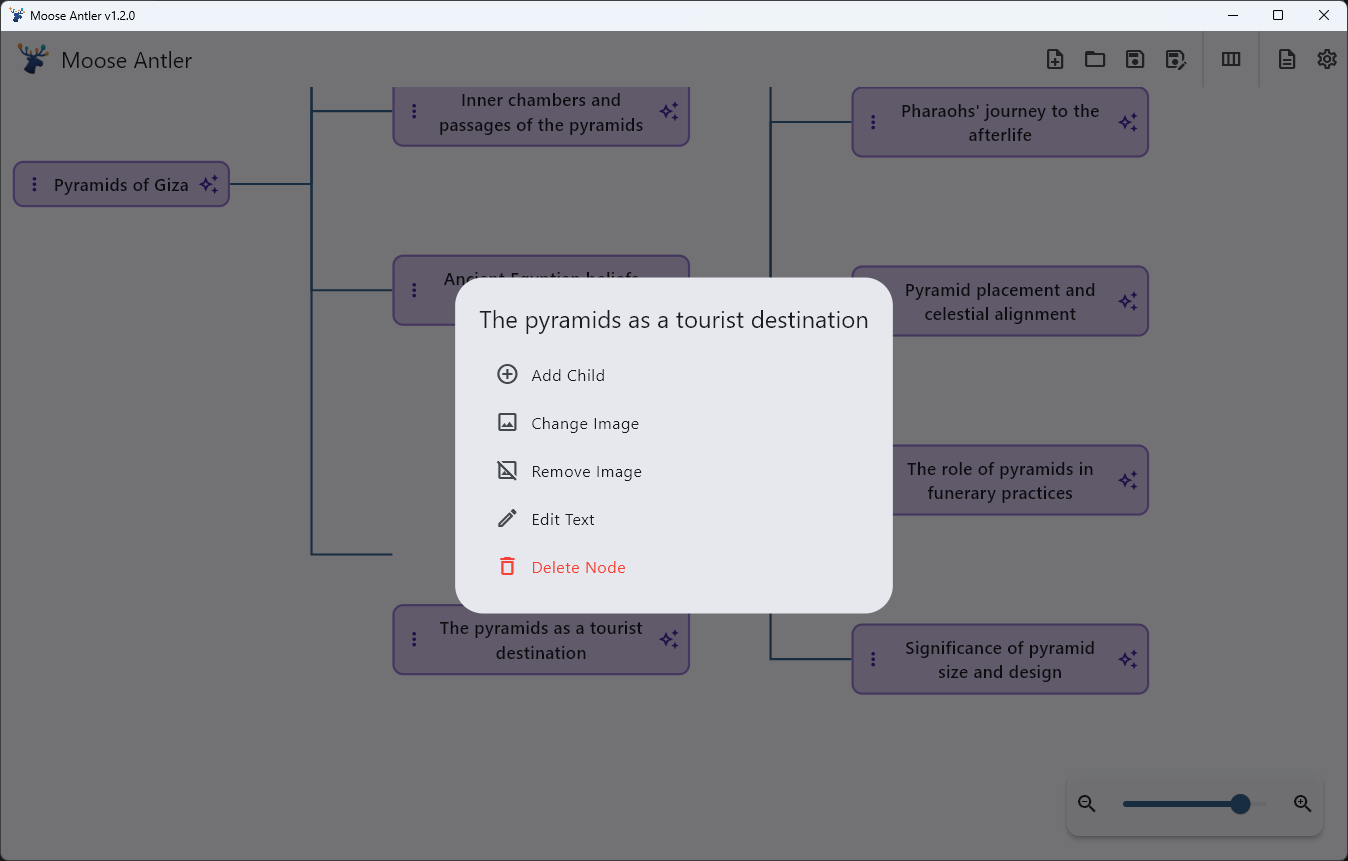
Task: Choose Delete Node in red
Action: click(674, 567)
